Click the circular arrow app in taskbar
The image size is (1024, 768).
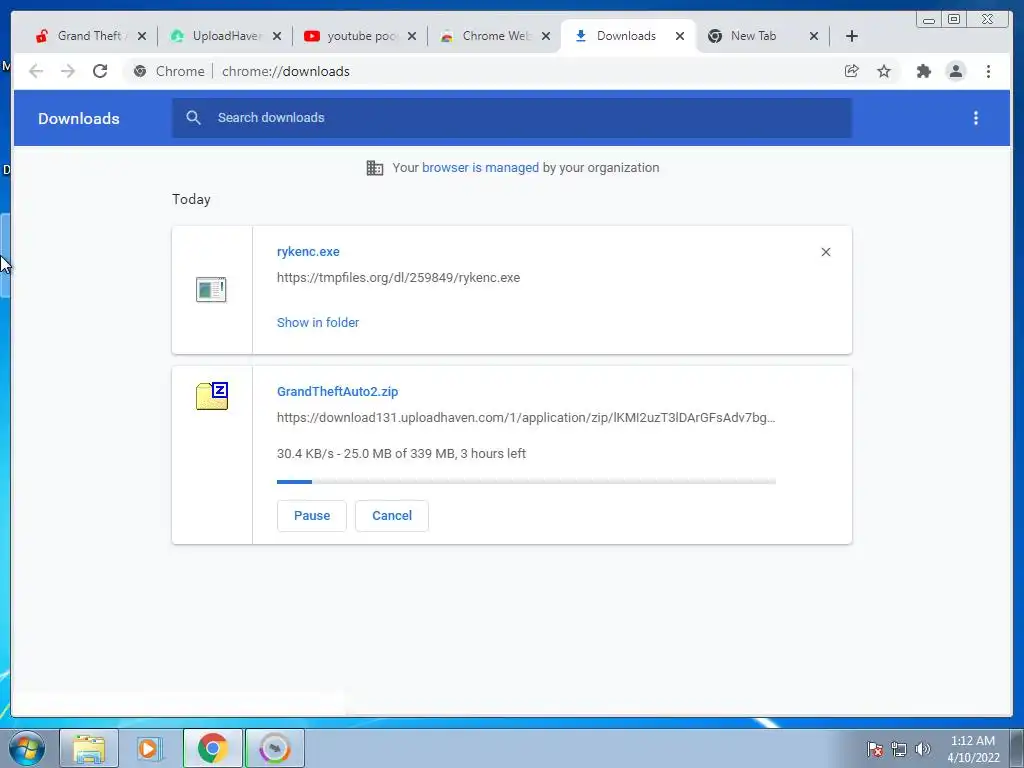point(274,748)
